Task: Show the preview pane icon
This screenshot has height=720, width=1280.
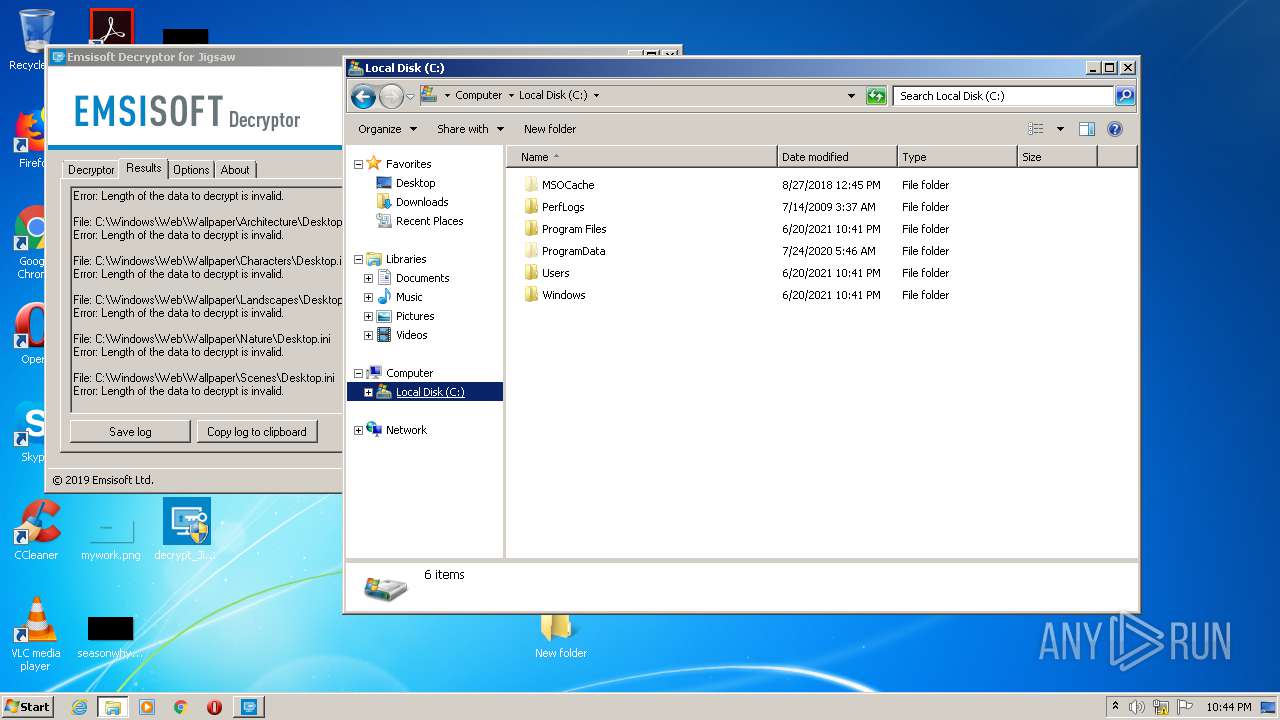Action: pyautogui.click(x=1087, y=129)
